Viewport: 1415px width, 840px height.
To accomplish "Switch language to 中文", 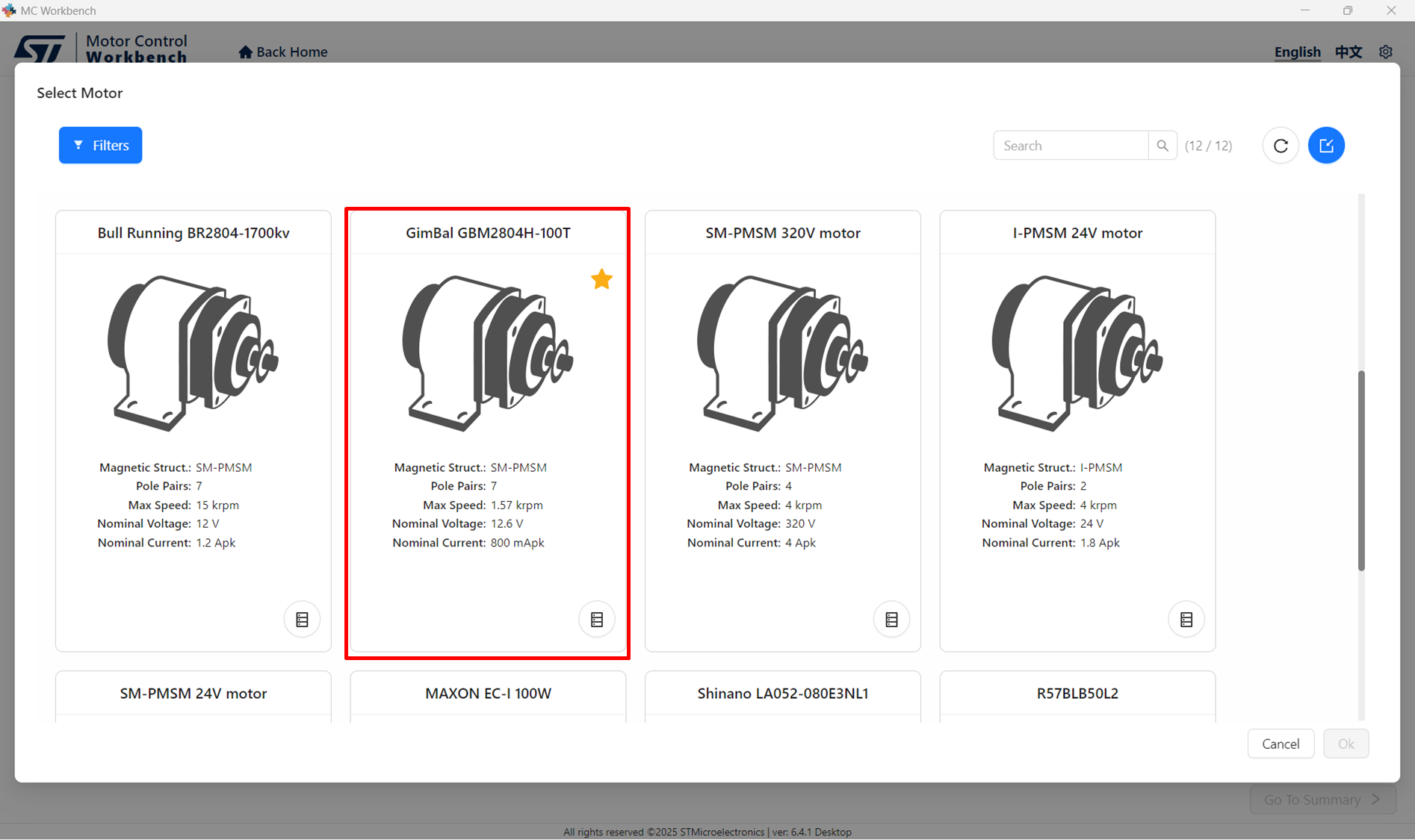I will [x=1349, y=52].
